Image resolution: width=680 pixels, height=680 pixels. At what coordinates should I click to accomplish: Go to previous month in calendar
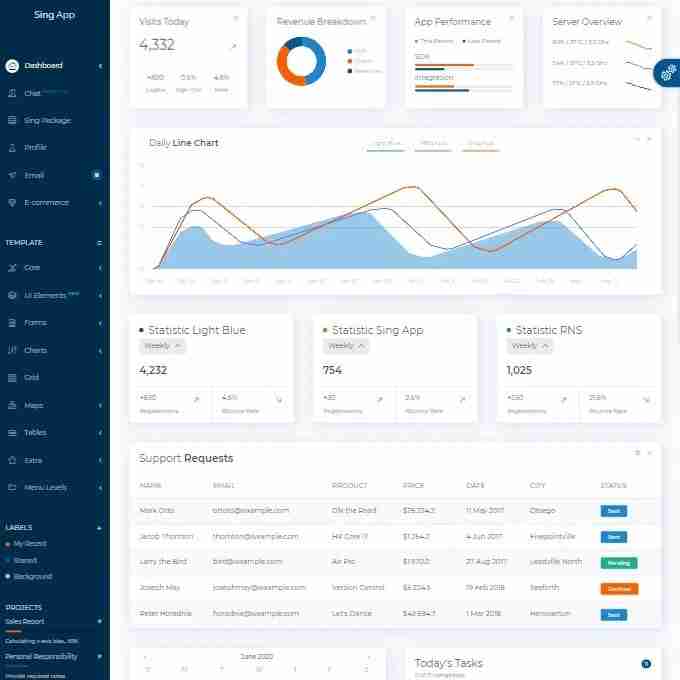[x=145, y=657]
